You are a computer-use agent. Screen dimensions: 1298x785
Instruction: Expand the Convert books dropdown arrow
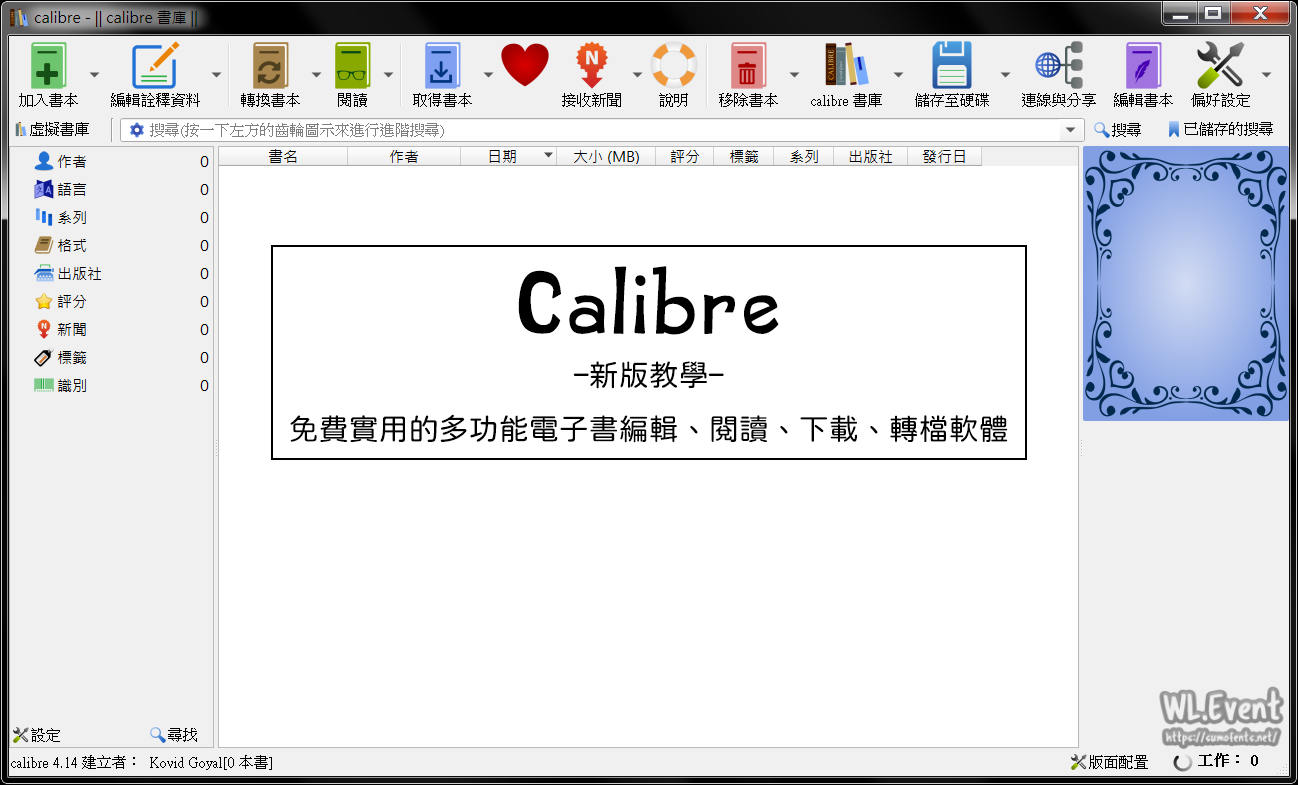(x=316, y=75)
